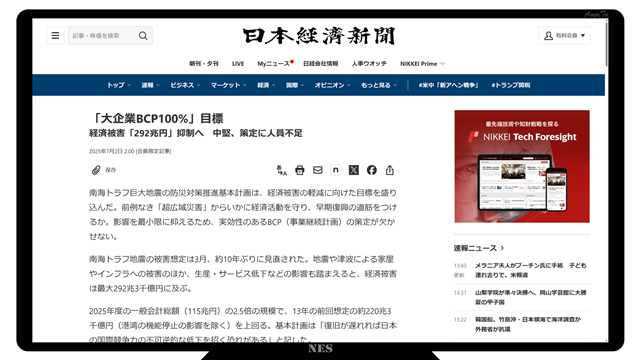640x360 pixels.
Task: Print the article via printer icon
Action: [300, 170]
